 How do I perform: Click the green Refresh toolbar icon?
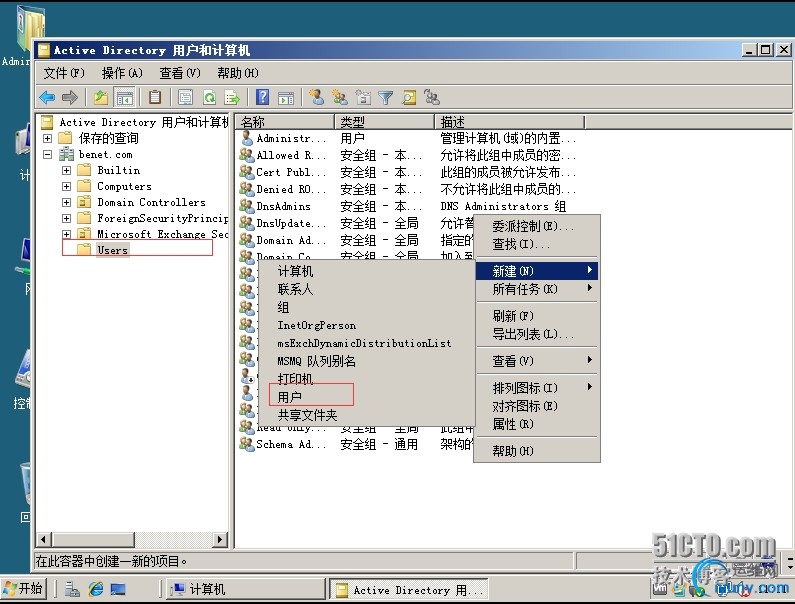pos(209,97)
